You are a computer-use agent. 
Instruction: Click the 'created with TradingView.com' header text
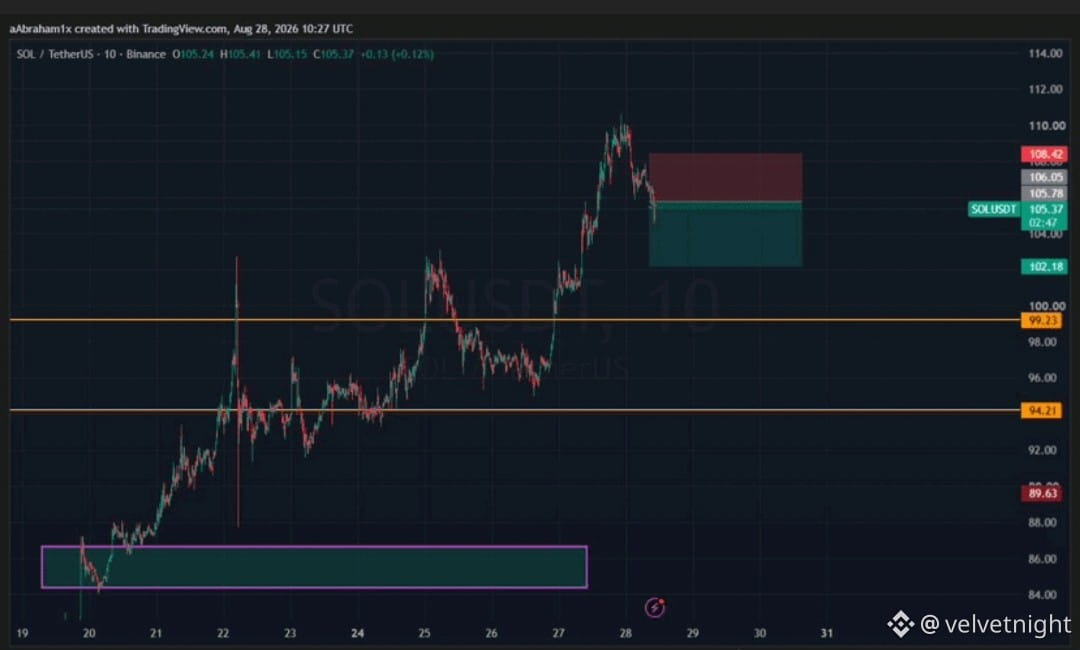(151, 29)
